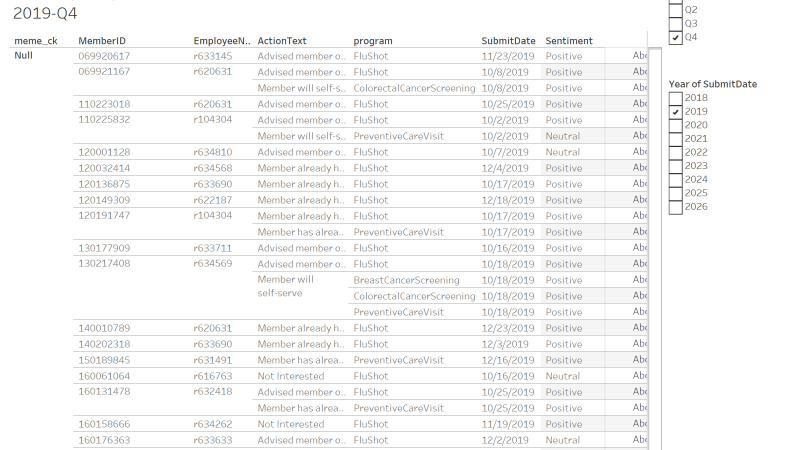Enable year 2023 in SubmitDate filter
800x450 pixels.
point(675,166)
